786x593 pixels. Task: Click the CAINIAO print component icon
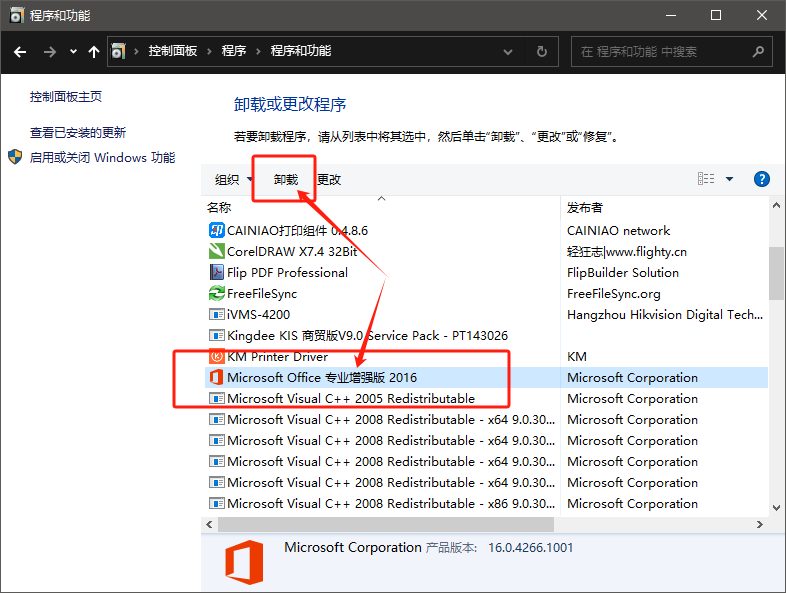(216, 231)
